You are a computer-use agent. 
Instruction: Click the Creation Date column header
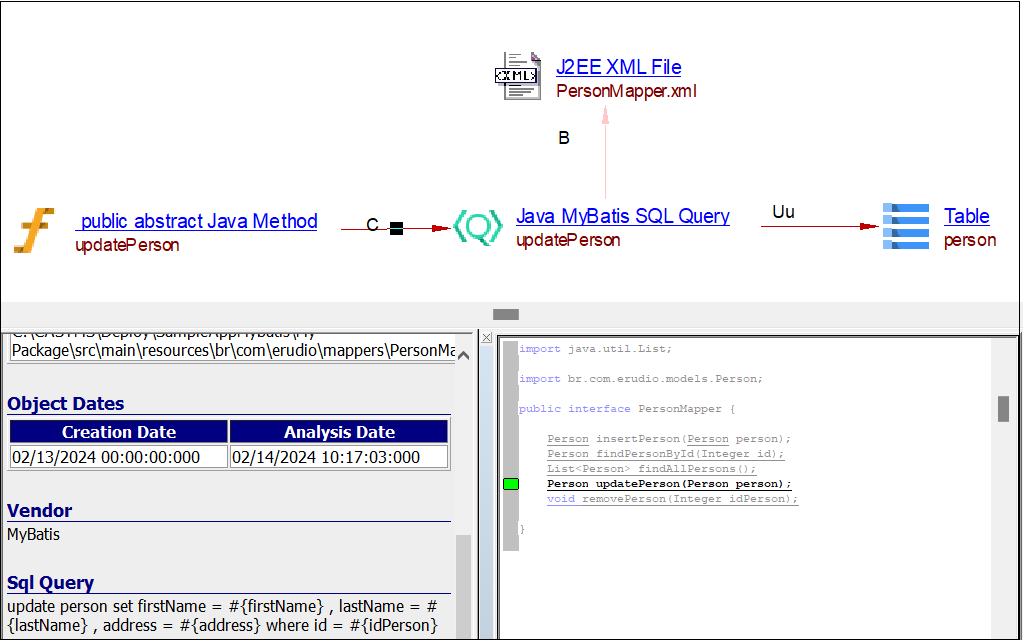(x=119, y=432)
